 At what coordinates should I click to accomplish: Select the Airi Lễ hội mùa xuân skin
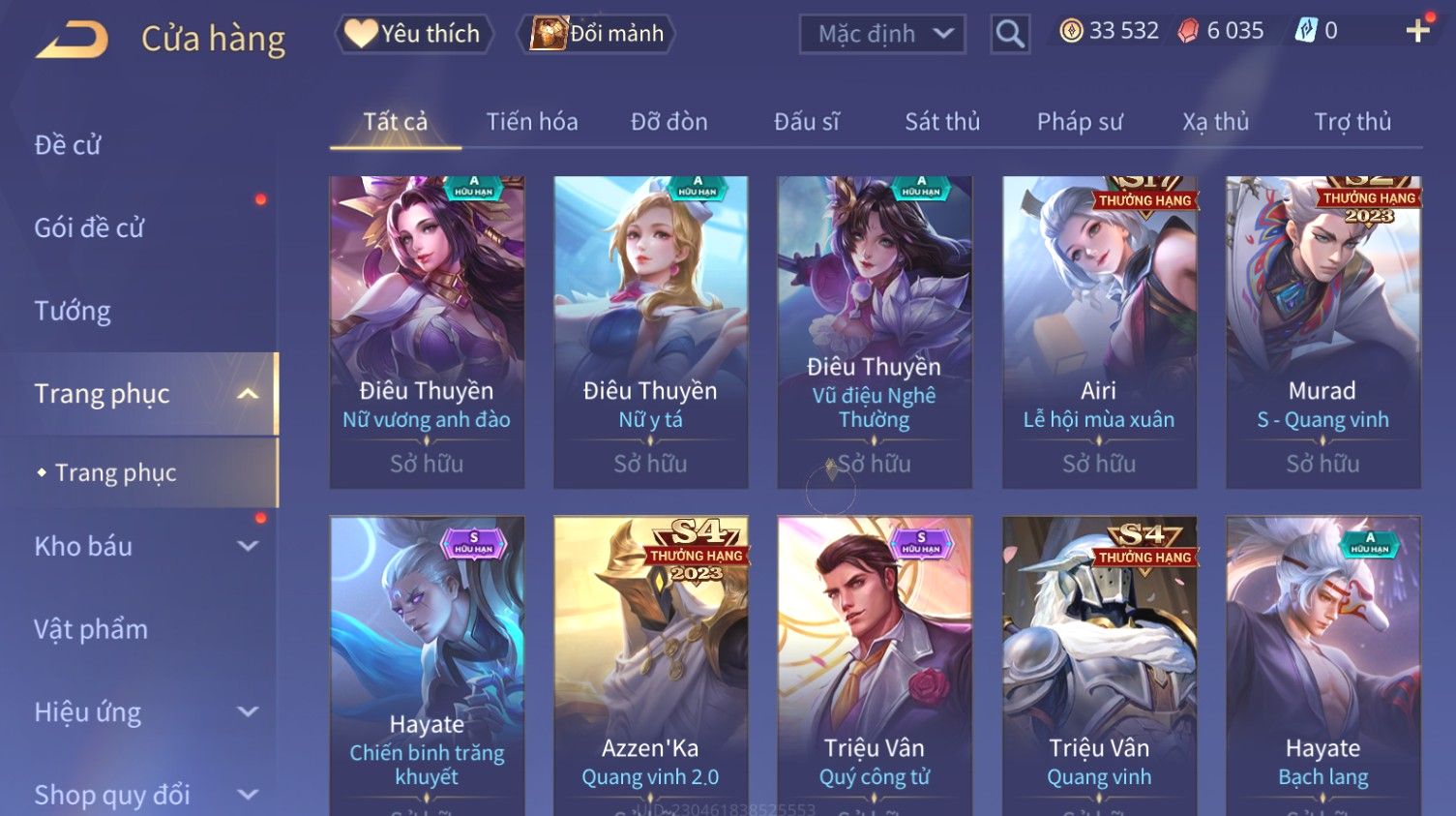pos(1099,332)
